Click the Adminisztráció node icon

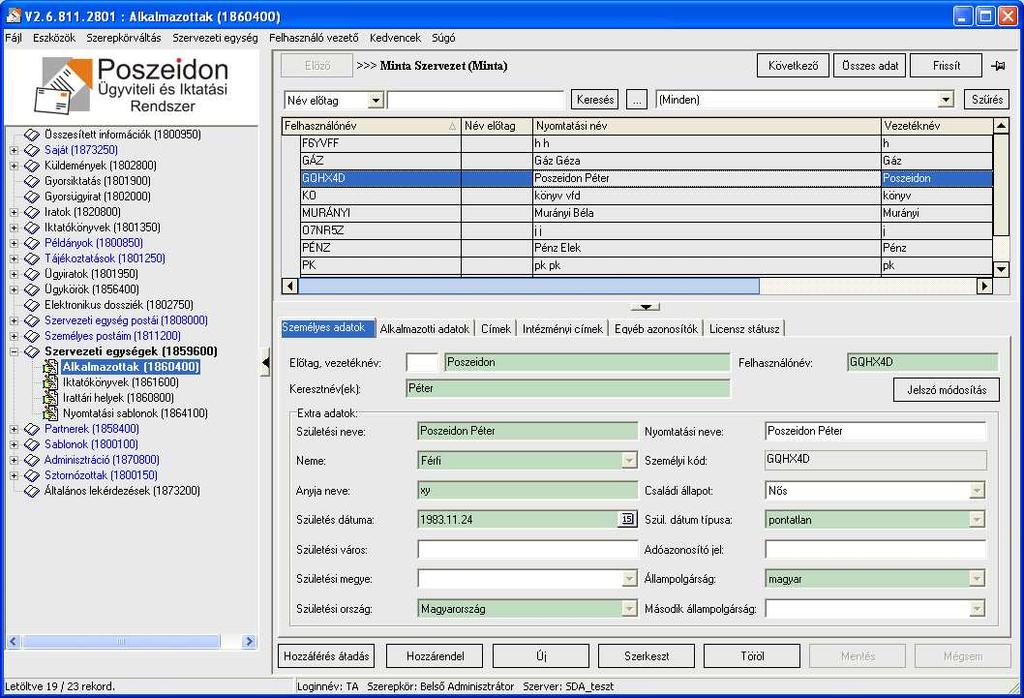(31, 460)
